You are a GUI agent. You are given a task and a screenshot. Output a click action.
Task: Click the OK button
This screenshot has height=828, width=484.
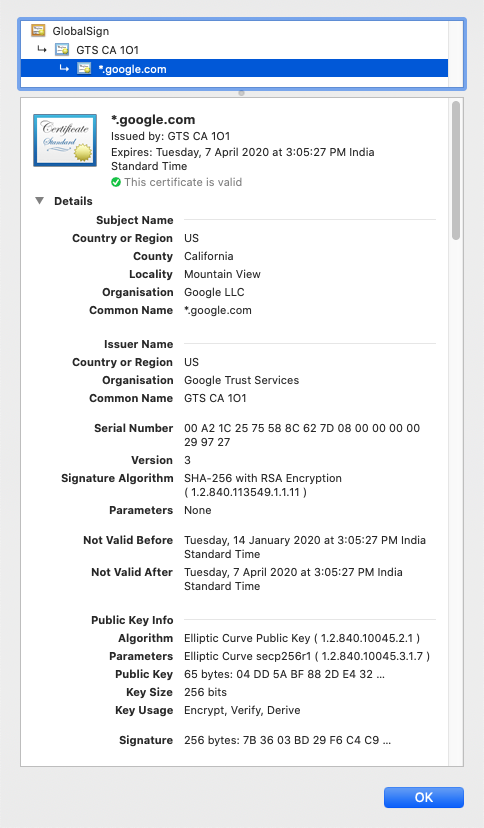pos(424,797)
